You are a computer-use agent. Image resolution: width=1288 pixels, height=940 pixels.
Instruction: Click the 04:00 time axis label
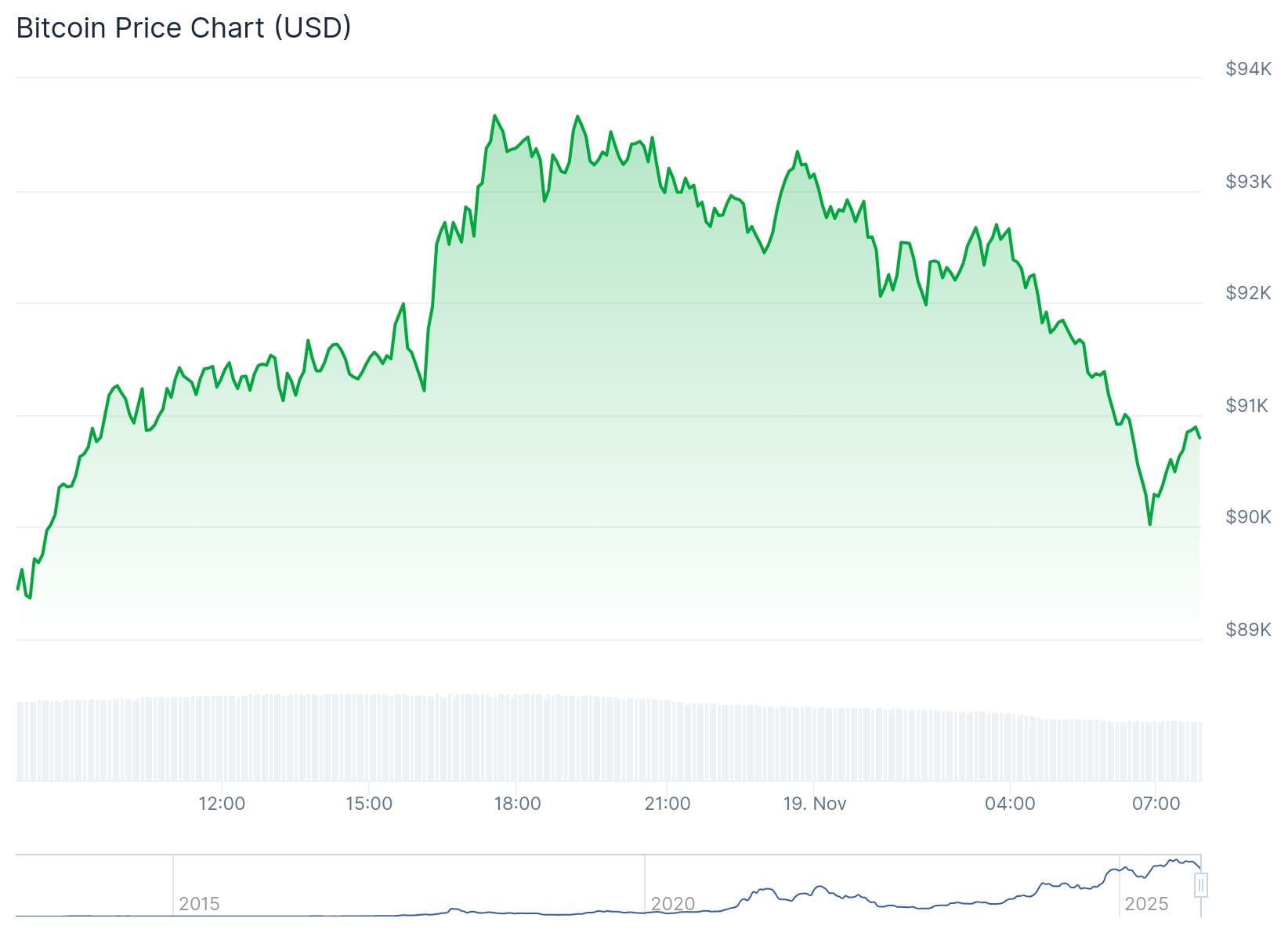click(1010, 804)
